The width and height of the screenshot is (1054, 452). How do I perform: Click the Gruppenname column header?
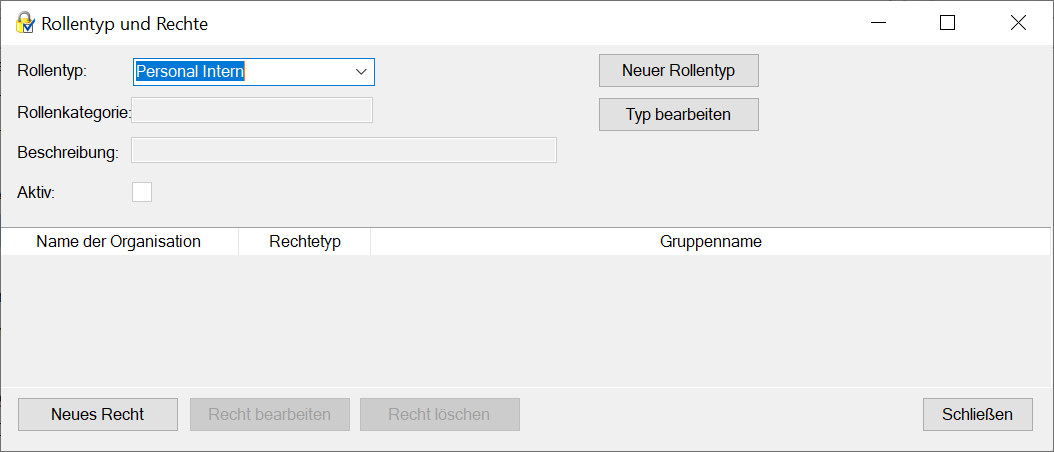[710, 242]
